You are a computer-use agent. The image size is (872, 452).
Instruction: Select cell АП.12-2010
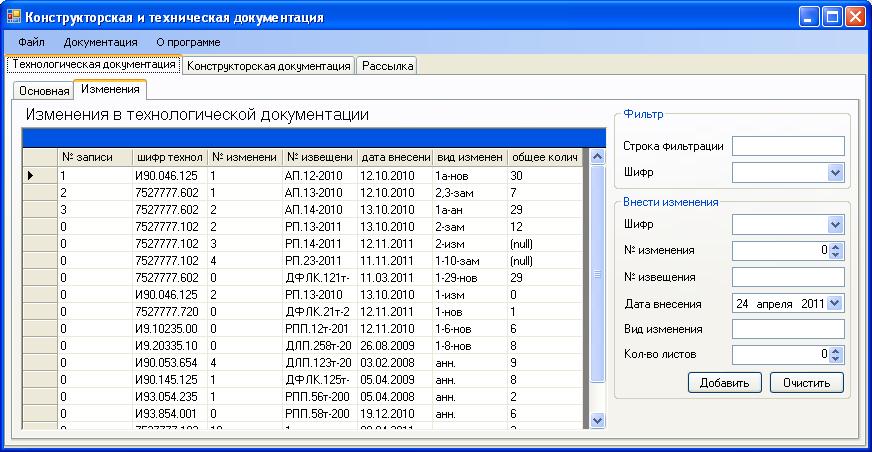click(320, 176)
